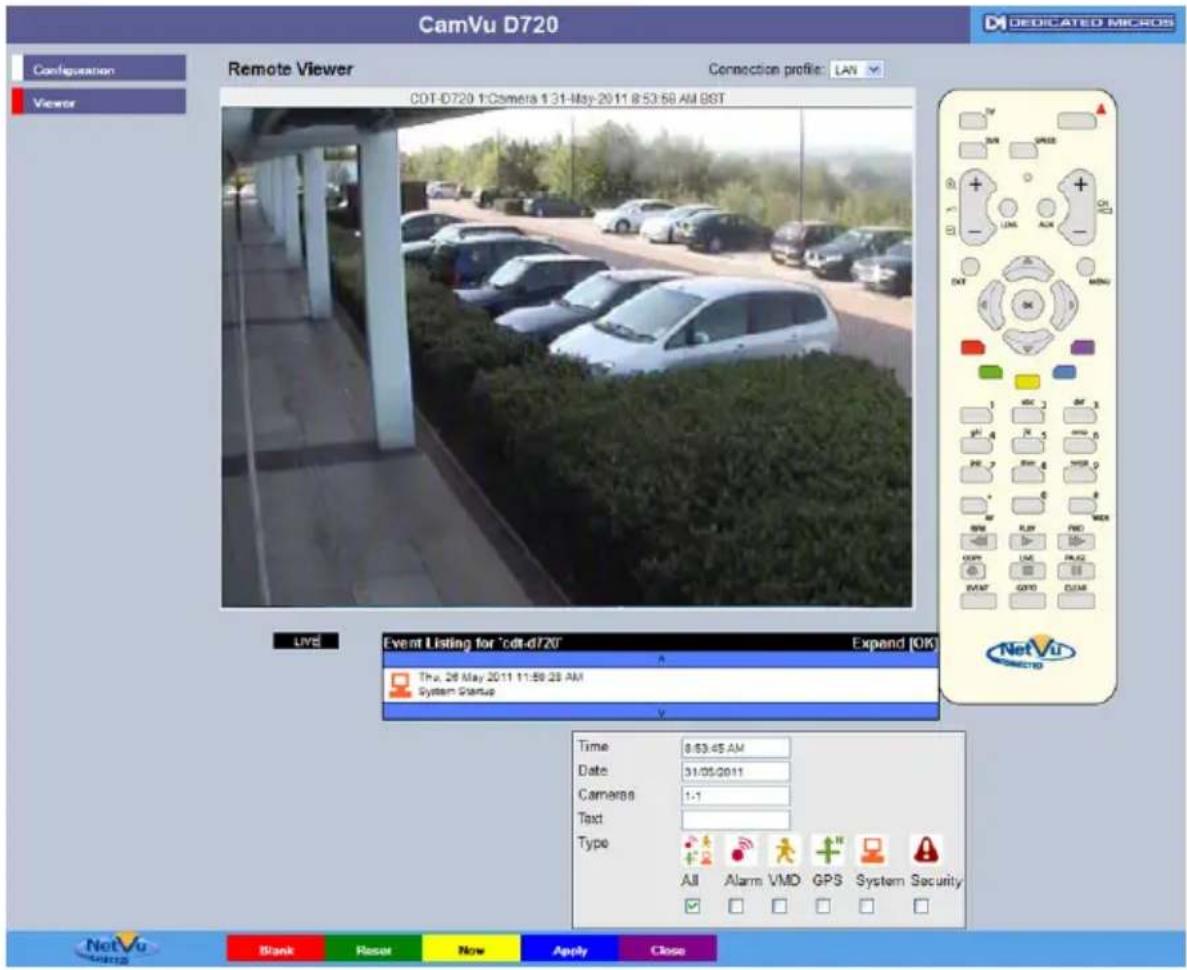
Task: Click the Alarm event type icon
Action: (x=742, y=850)
